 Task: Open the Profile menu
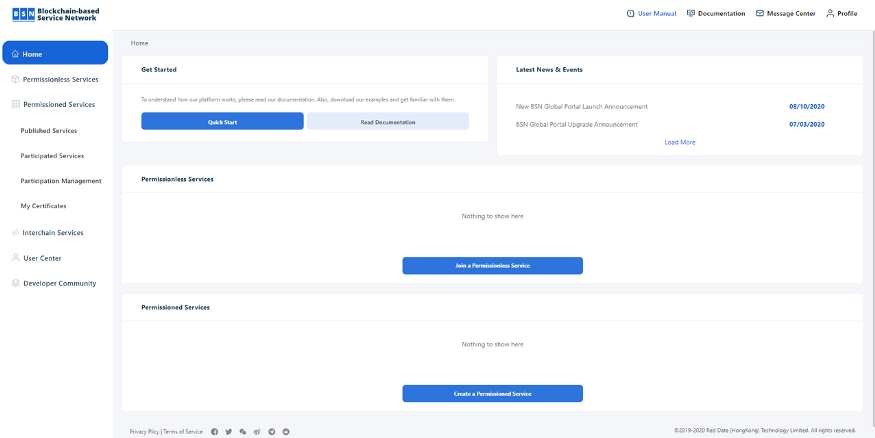842,13
